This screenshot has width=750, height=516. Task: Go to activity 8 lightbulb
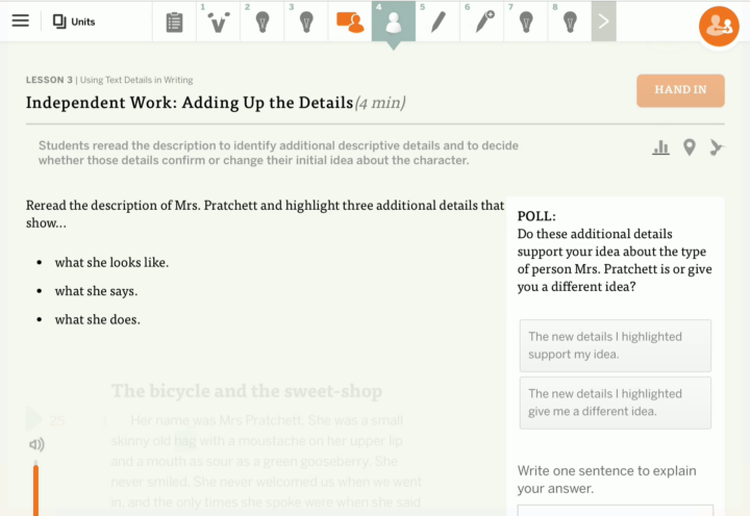(x=570, y=22)
